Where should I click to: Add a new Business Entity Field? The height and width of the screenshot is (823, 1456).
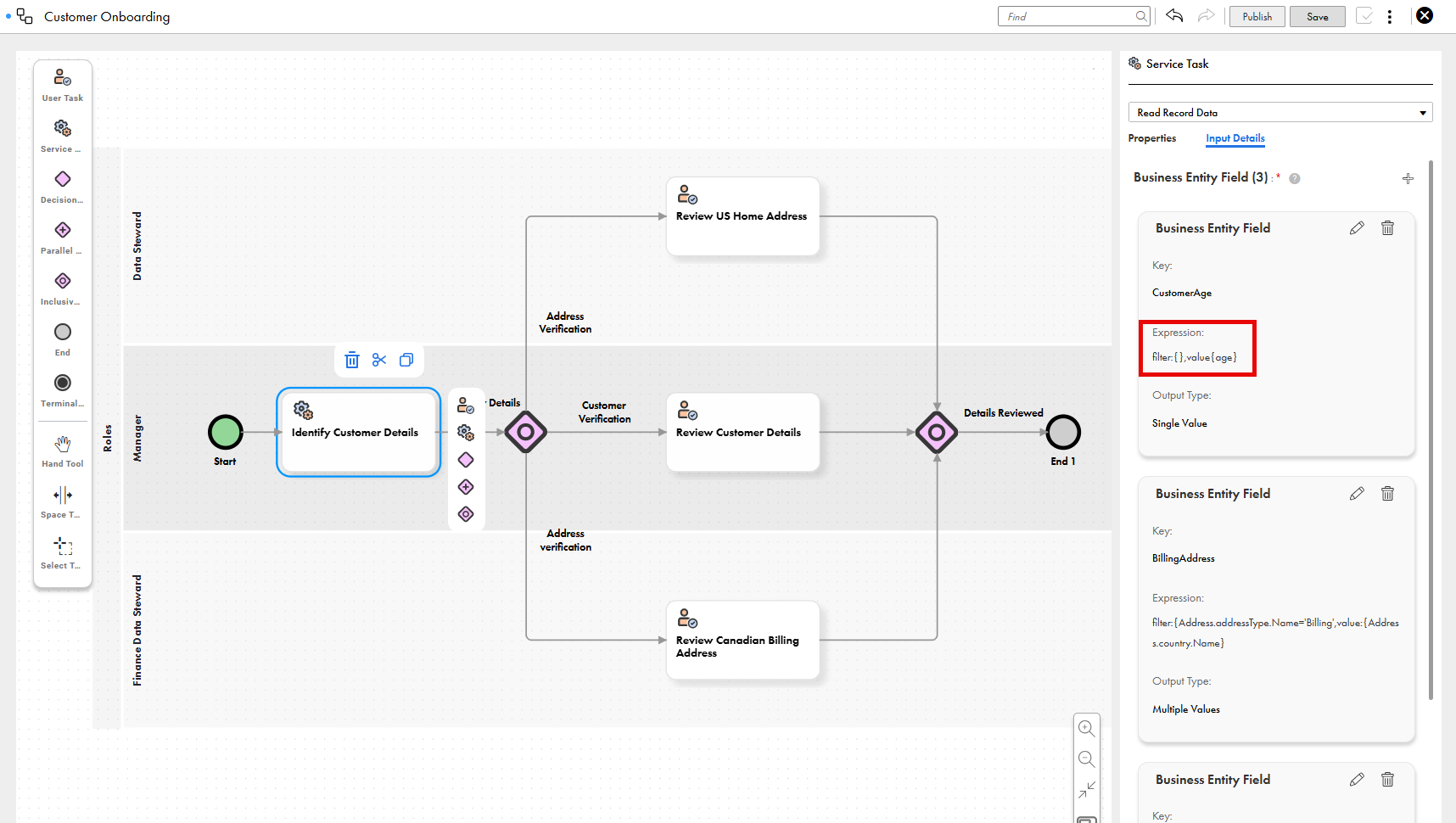pos(1408,178)
